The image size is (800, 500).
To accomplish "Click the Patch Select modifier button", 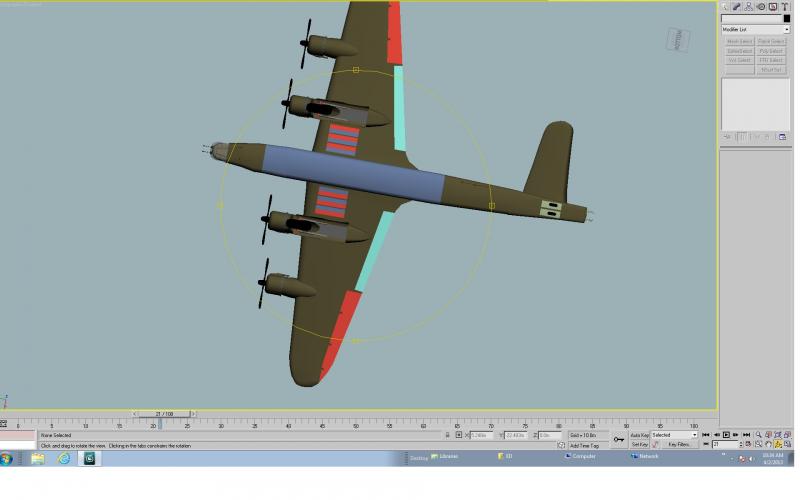I will click(771, 41).
